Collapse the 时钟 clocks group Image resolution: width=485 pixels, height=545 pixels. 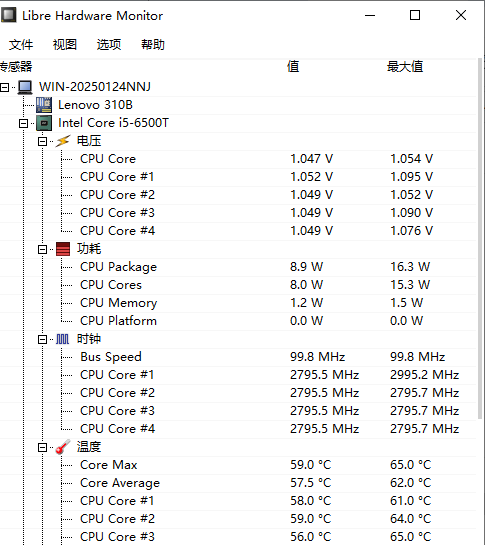[x=42, y=340]
